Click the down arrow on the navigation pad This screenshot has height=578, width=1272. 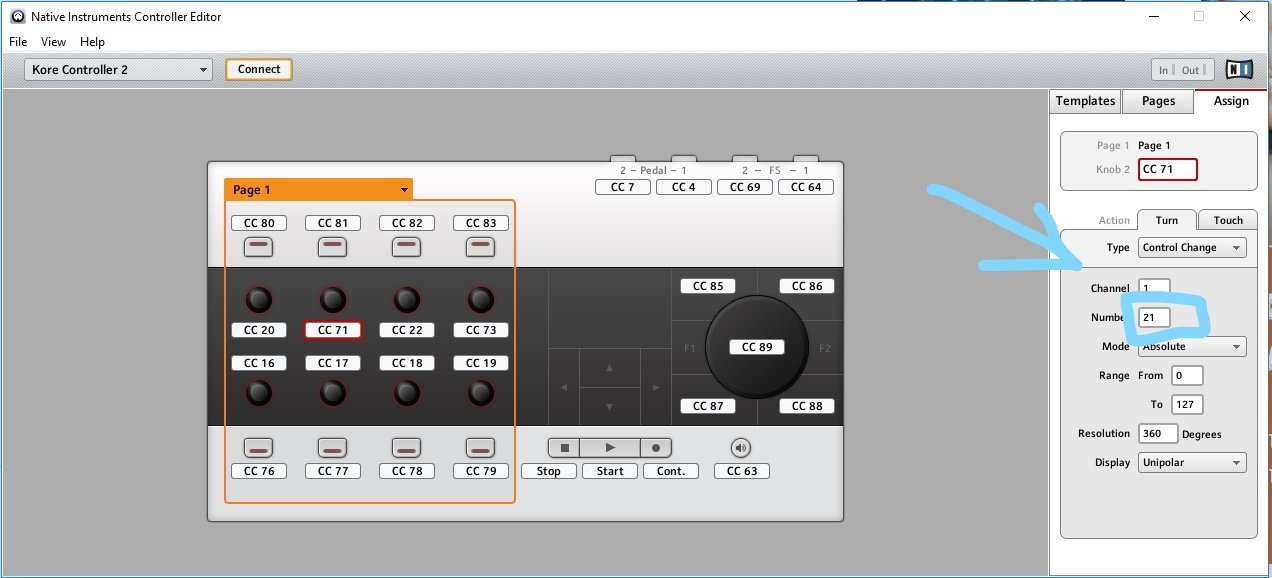[x=610, y=405]
